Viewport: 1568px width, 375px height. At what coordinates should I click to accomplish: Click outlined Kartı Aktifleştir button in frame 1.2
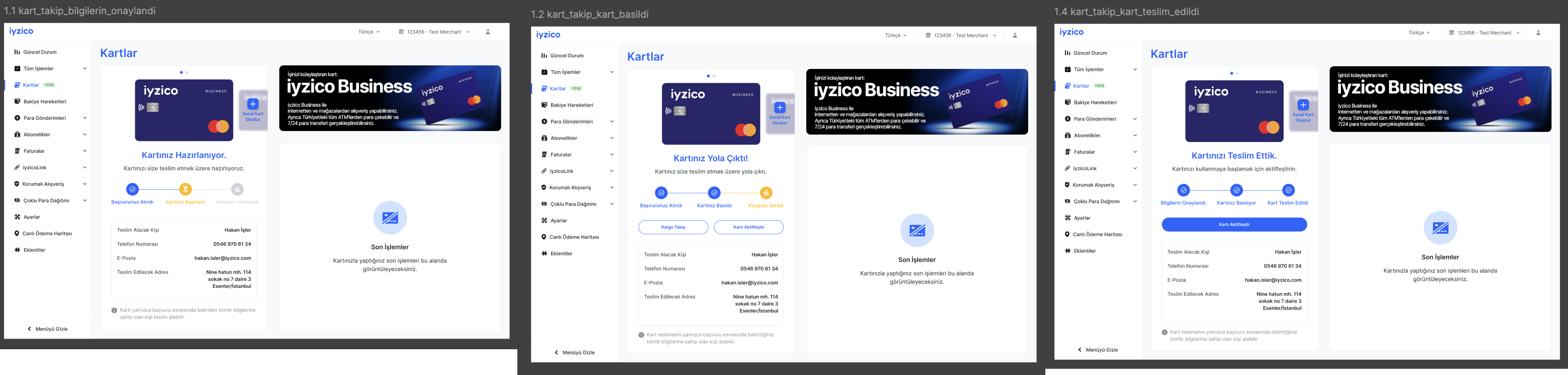click(x=749, y=227)
